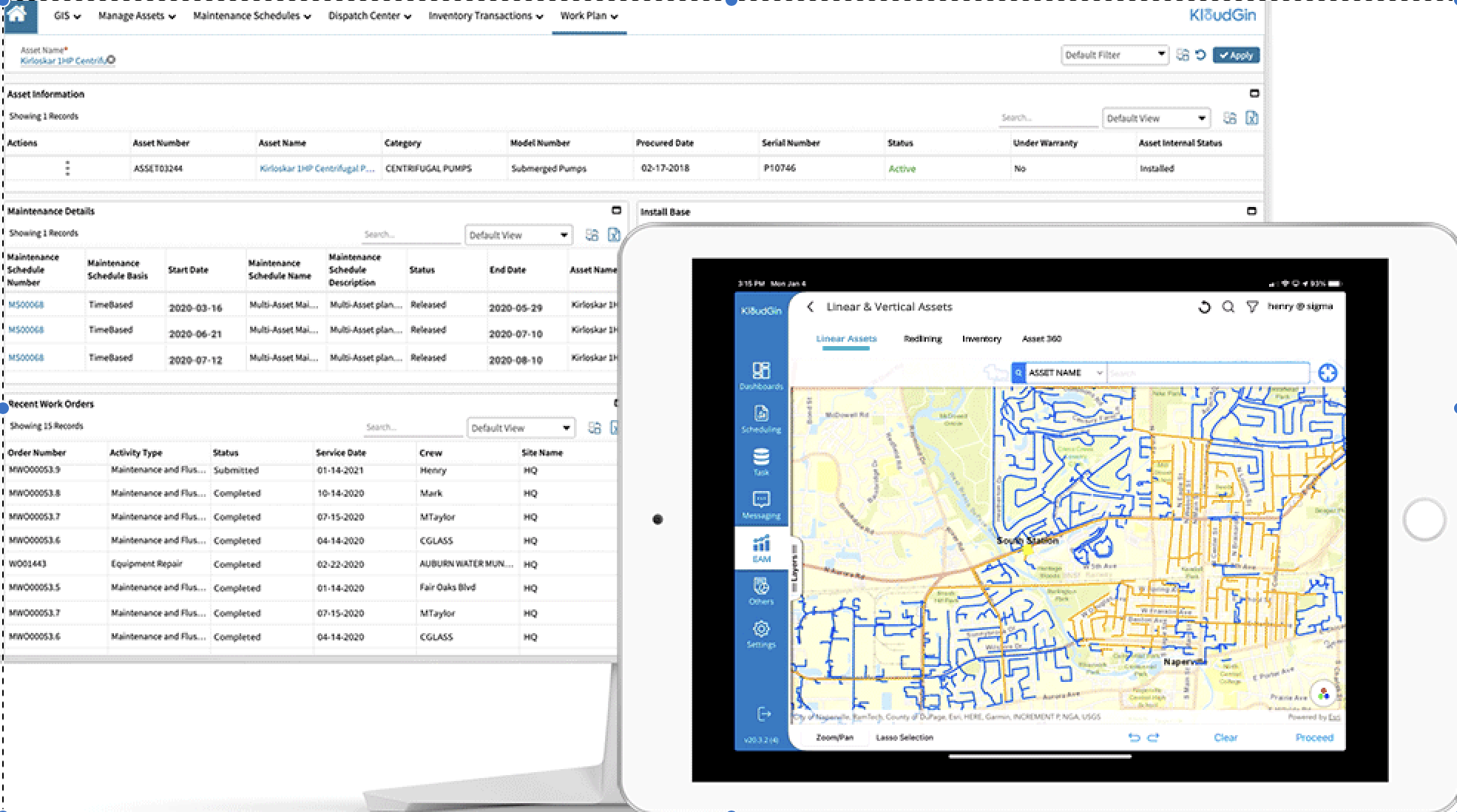Open Settings from the tablet sidebar
Screen dimensions: 1457x812
(x=760, y=631)
